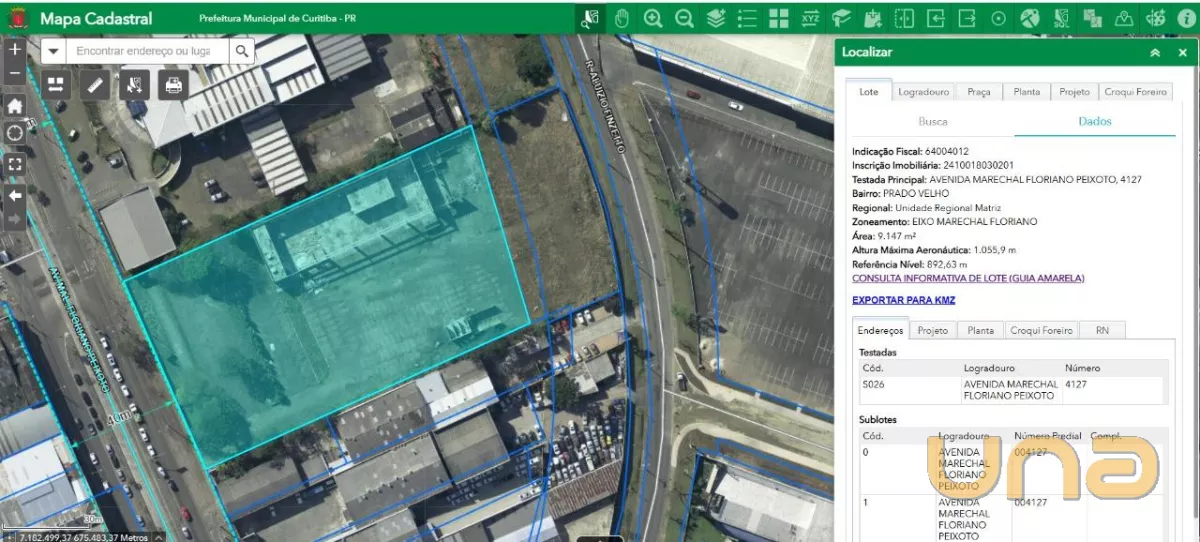
Task: Open Consulta Informativa de Lote link
Action: [967, 278]
